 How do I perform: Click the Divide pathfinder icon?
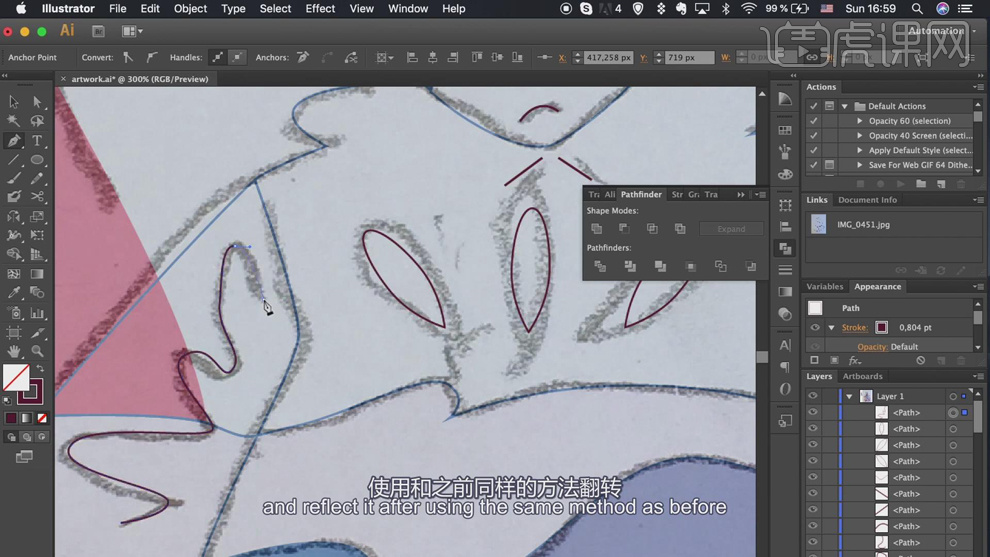click(x=600, y=267)
